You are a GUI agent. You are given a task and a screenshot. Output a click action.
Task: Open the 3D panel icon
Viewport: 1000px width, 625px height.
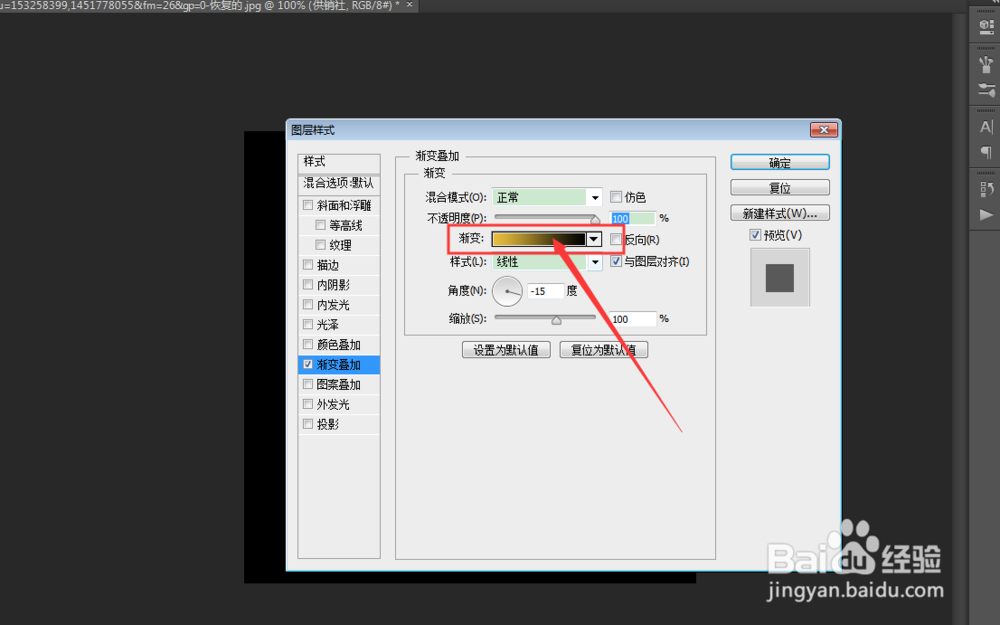(x=986, y=27)
